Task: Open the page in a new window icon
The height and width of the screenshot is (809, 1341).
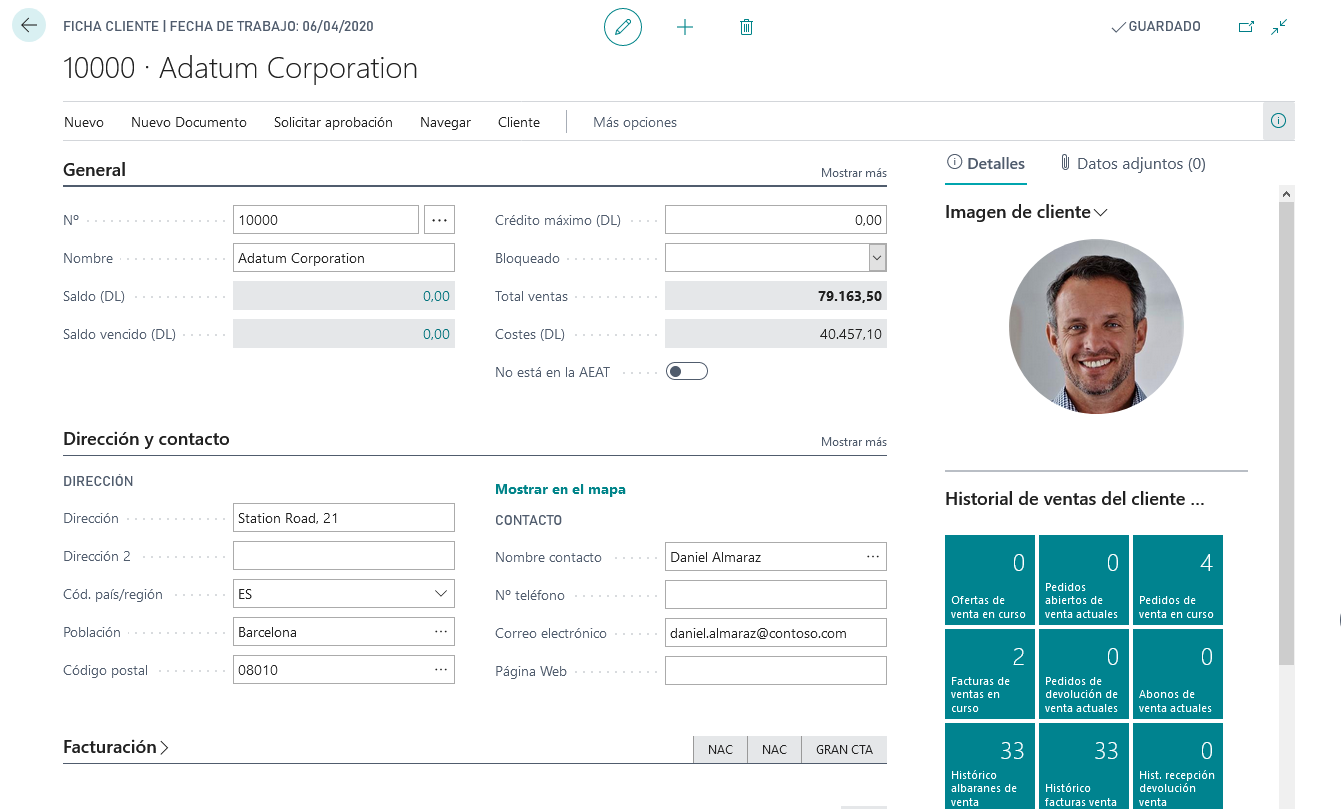Action: (1246, 27)
